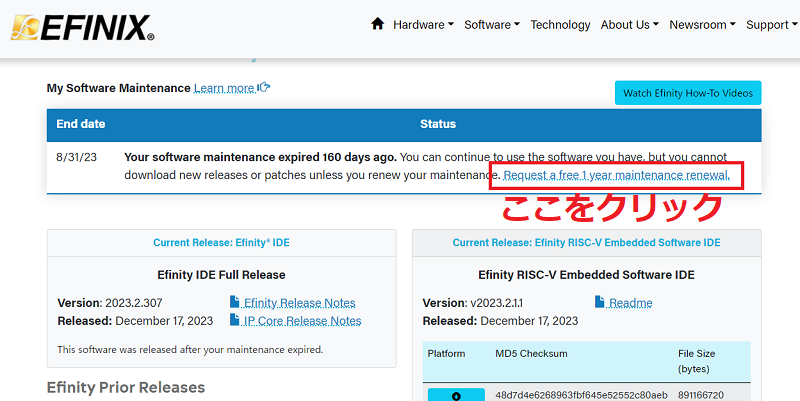Click Version v2023.2.1.1 text
The height and width of the screenshot is (401, 800).
tap(472, 303)
